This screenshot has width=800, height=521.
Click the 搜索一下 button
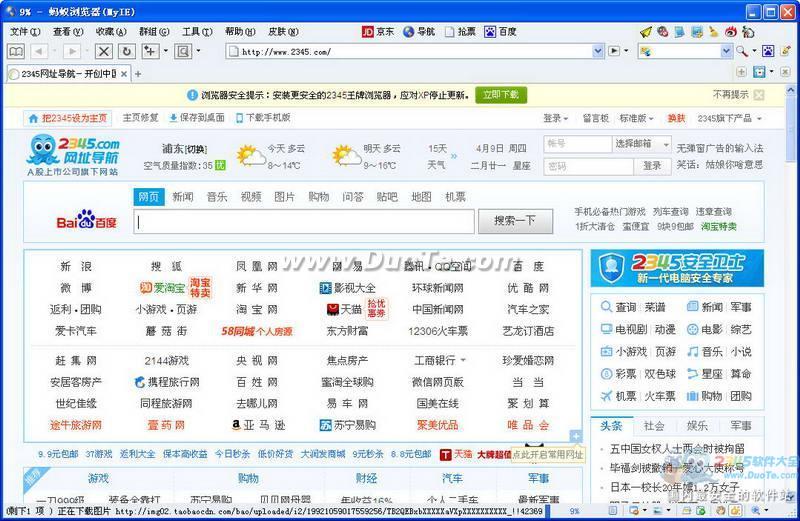515,221
